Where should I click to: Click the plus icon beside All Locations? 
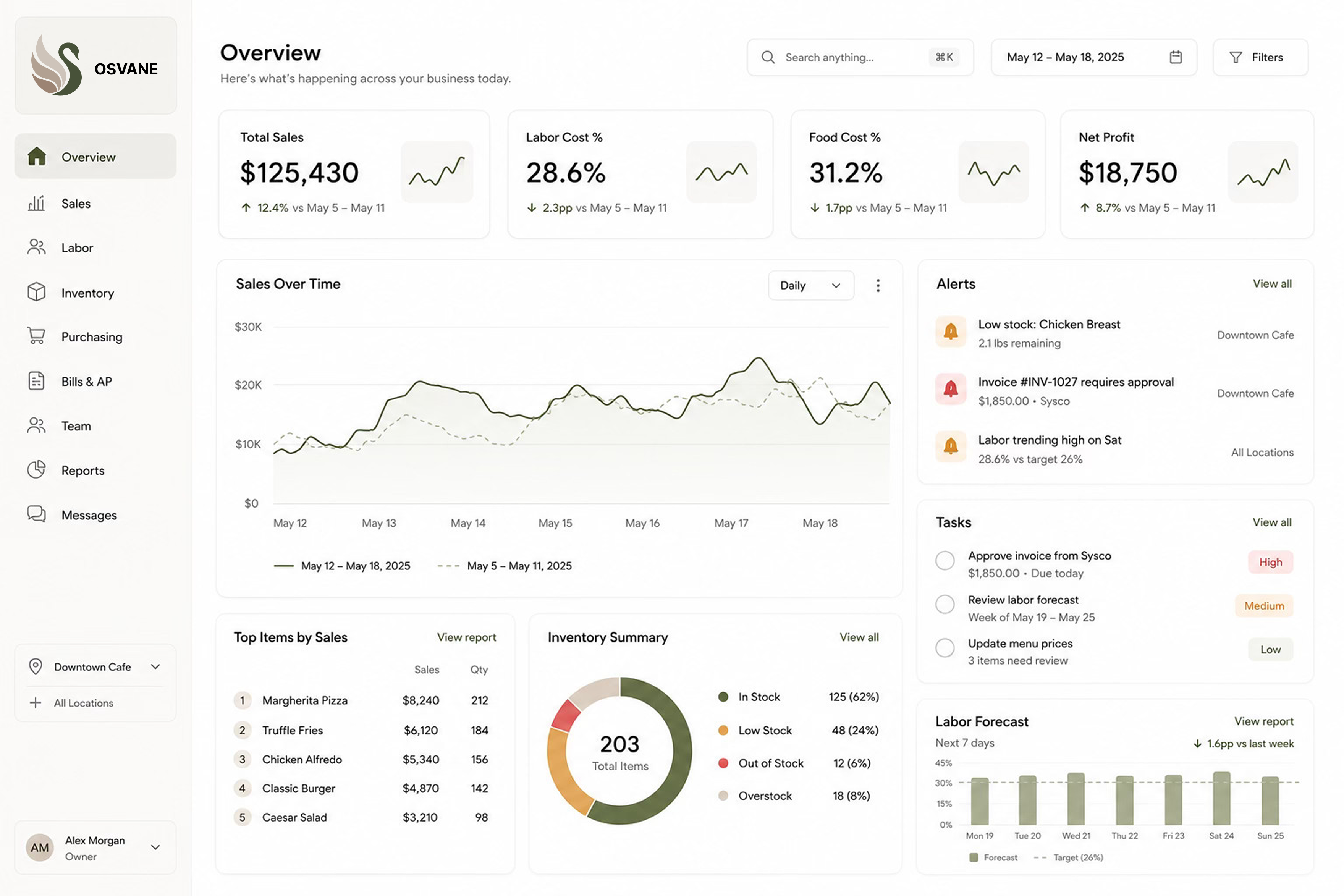point(36,702)
